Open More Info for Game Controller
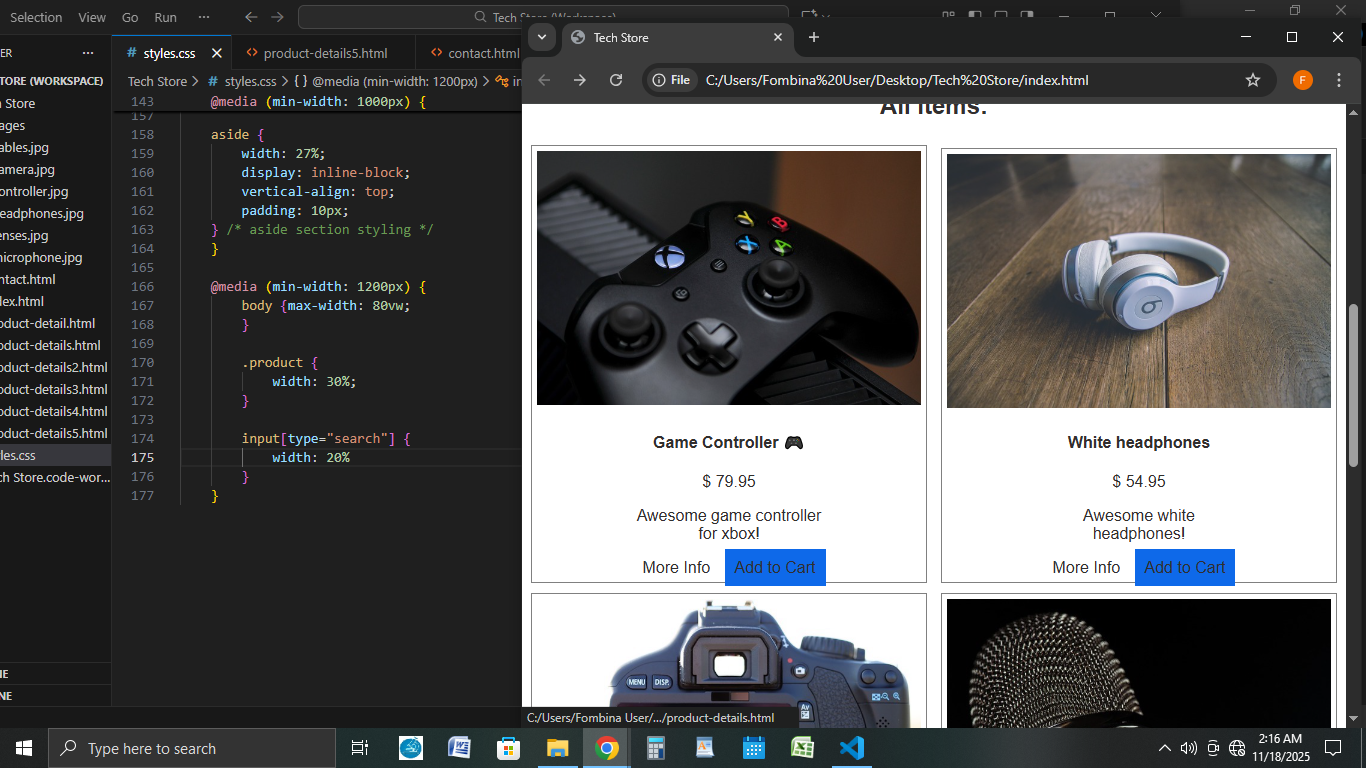Image resolution: width=1366 pixels, height=768 pixels. [x=676, y=567]
